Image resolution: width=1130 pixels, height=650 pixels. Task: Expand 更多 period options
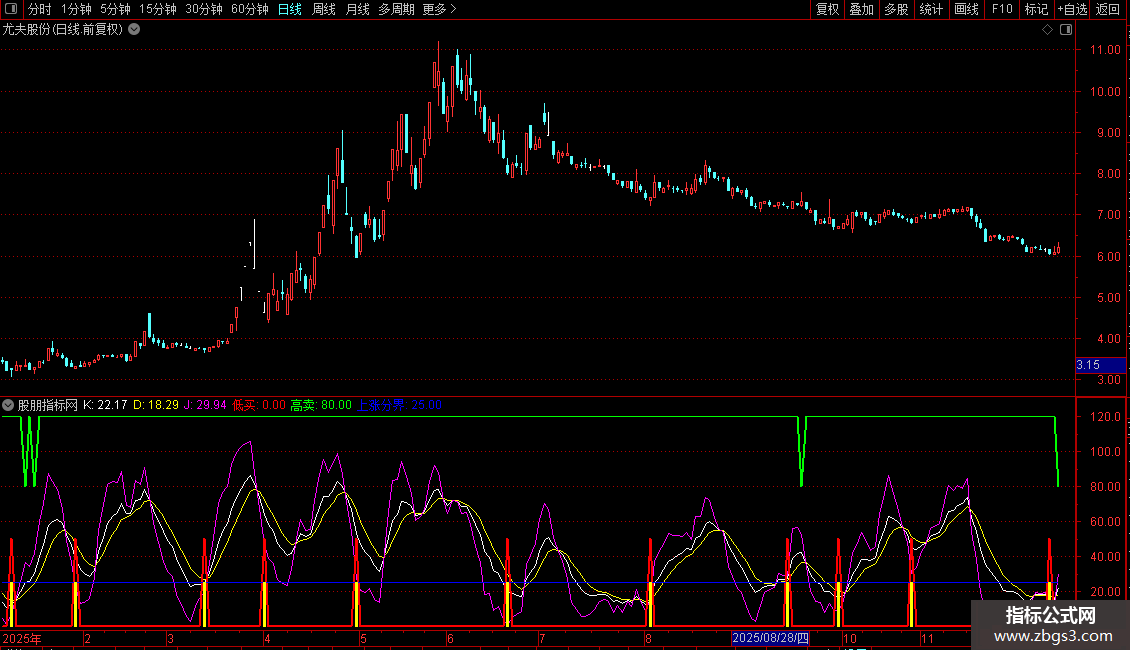(x=439, y=10)
